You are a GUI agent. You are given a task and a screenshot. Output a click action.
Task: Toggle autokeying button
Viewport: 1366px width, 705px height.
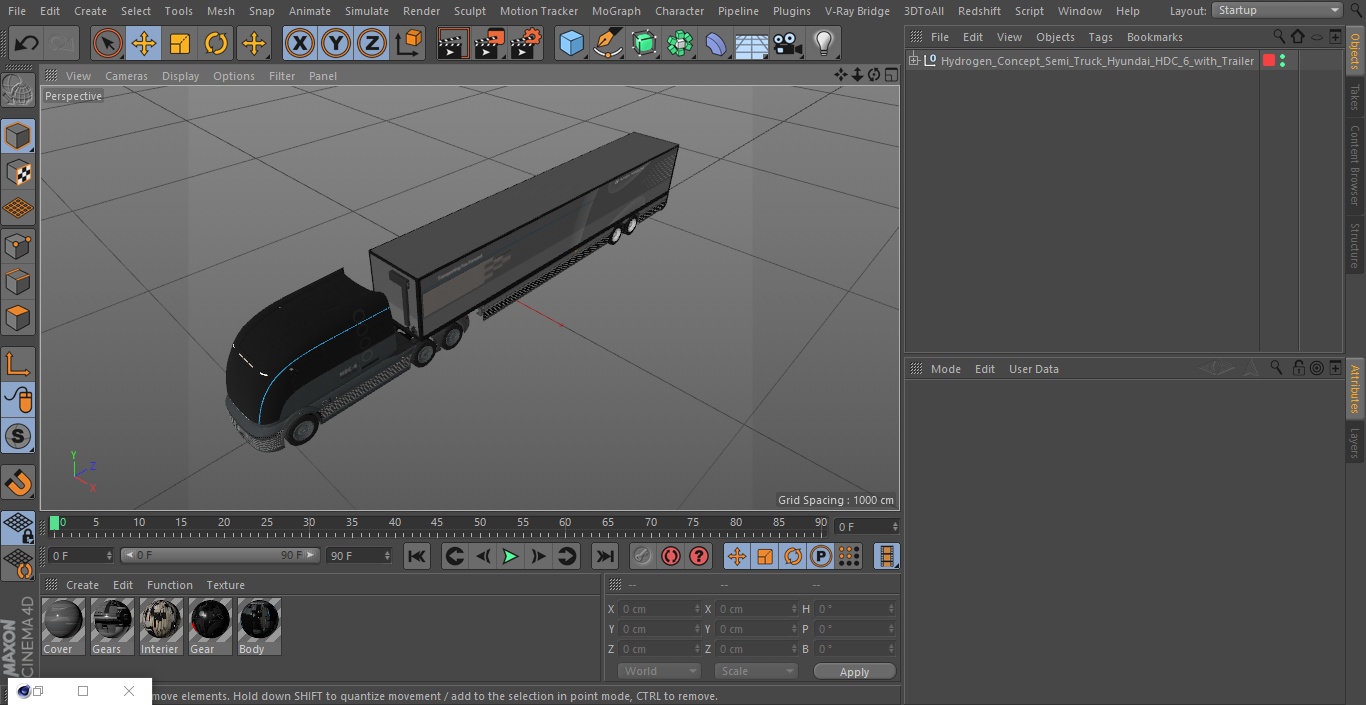point(671,556)
